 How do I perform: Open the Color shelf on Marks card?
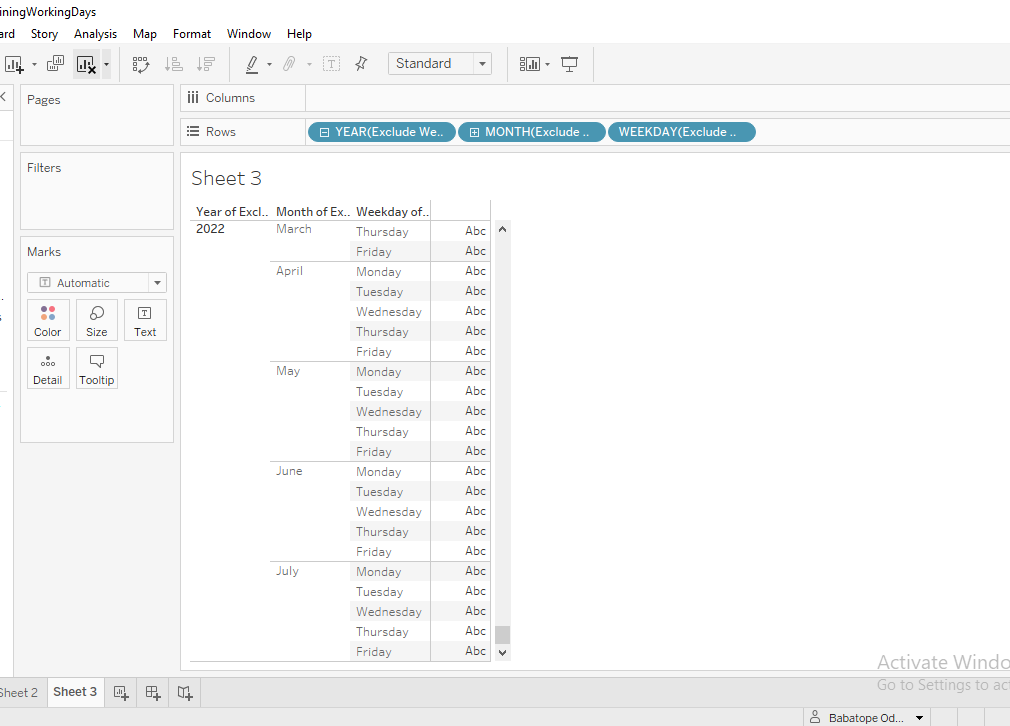[x=47, y=319]
